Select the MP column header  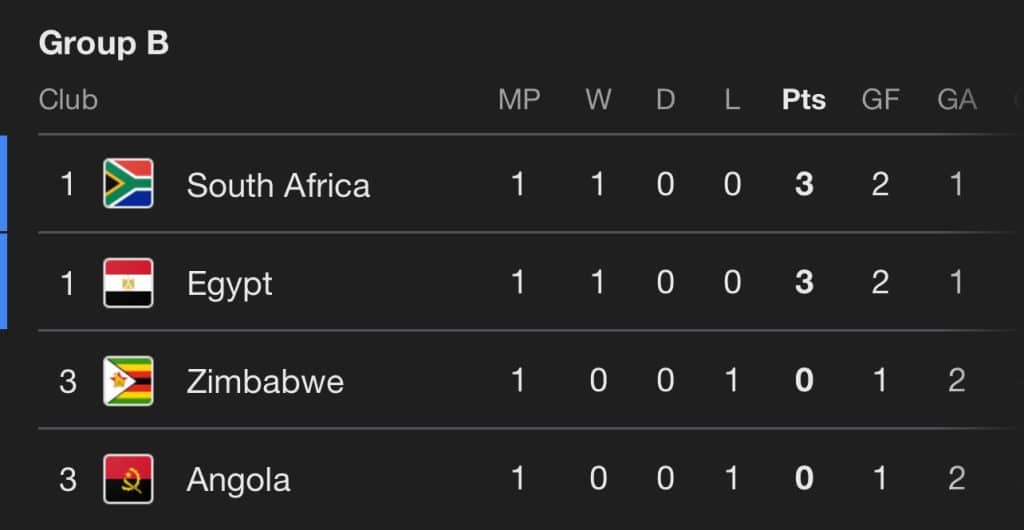[x=519, y=100]
